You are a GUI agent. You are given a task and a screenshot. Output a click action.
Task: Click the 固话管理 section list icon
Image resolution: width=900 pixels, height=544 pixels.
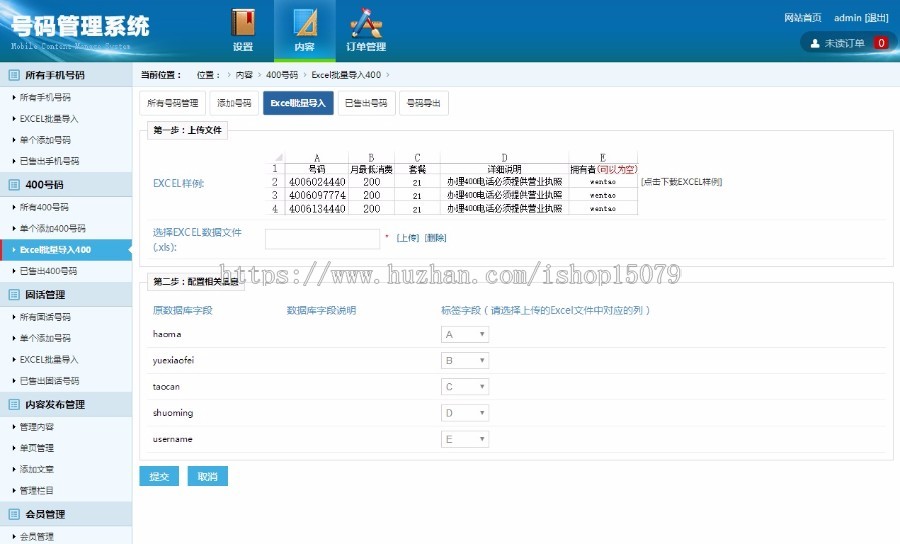[14, 295]
